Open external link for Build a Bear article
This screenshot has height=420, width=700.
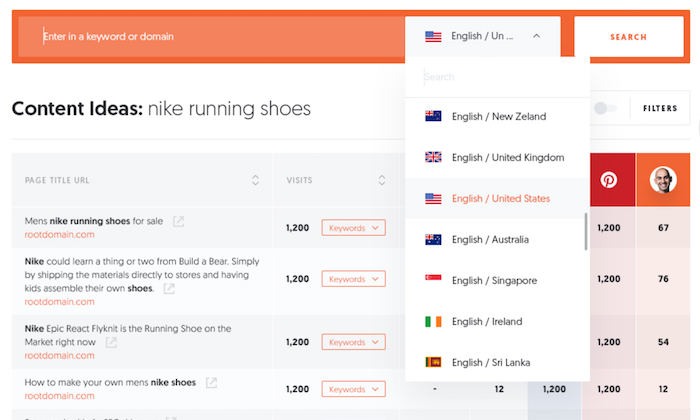tap(169, 289)
